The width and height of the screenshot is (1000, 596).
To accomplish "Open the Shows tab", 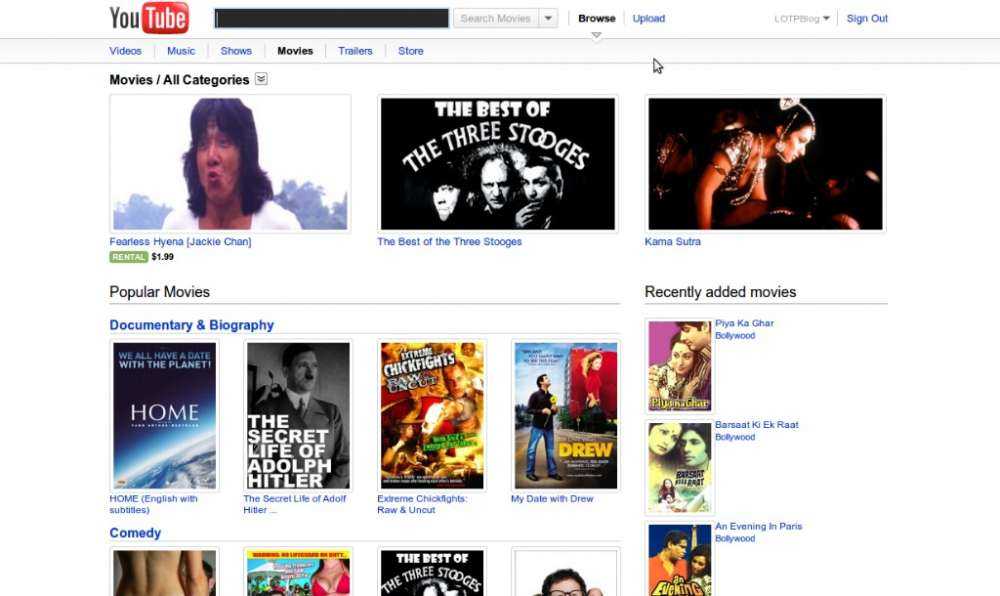I will coord(236,51).
